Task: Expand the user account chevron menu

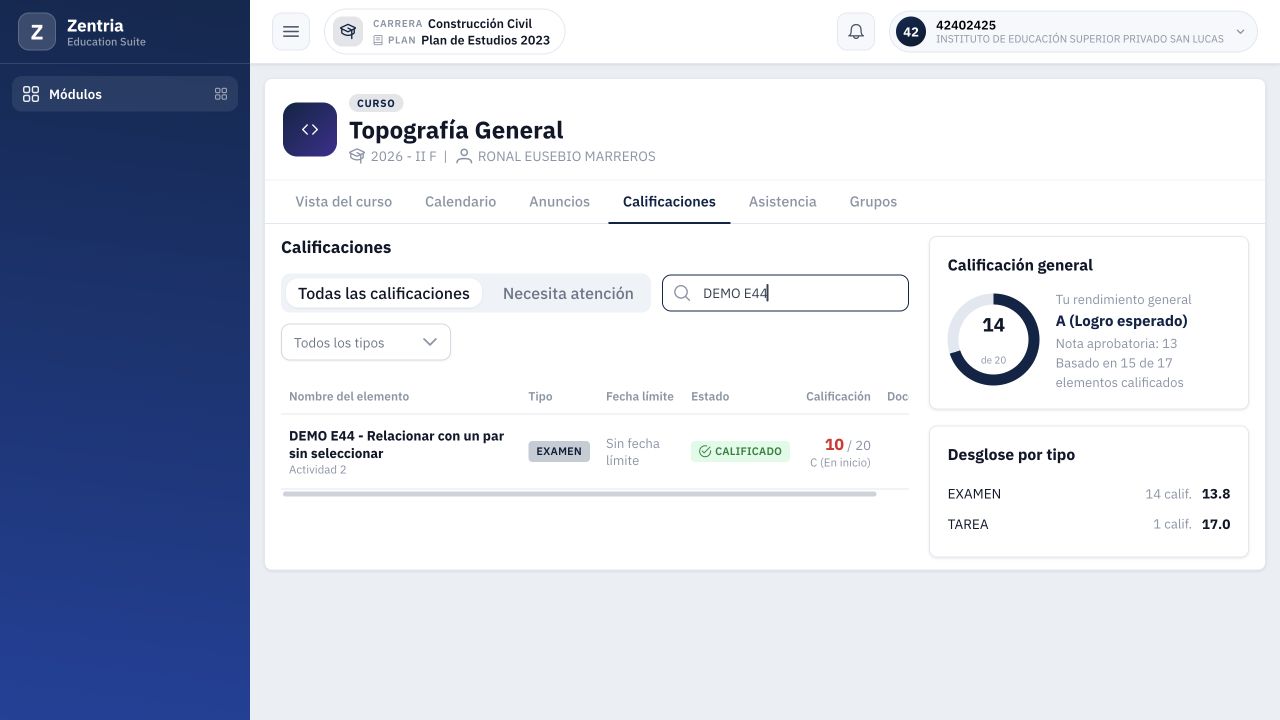Action: coord(1240,32)
